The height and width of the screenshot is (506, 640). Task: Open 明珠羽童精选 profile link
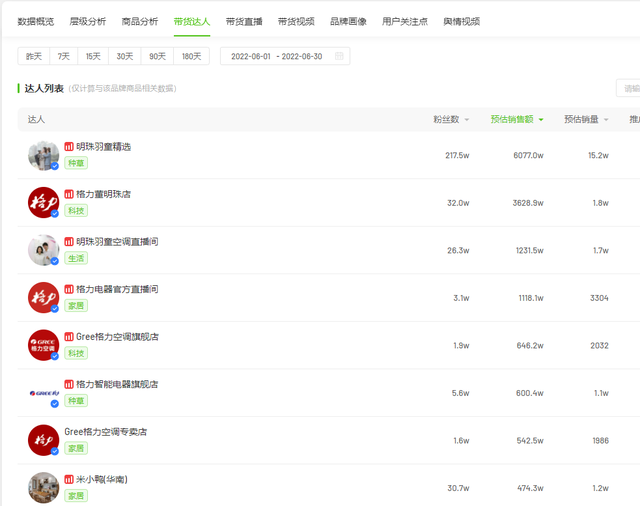tap(104, 146)
